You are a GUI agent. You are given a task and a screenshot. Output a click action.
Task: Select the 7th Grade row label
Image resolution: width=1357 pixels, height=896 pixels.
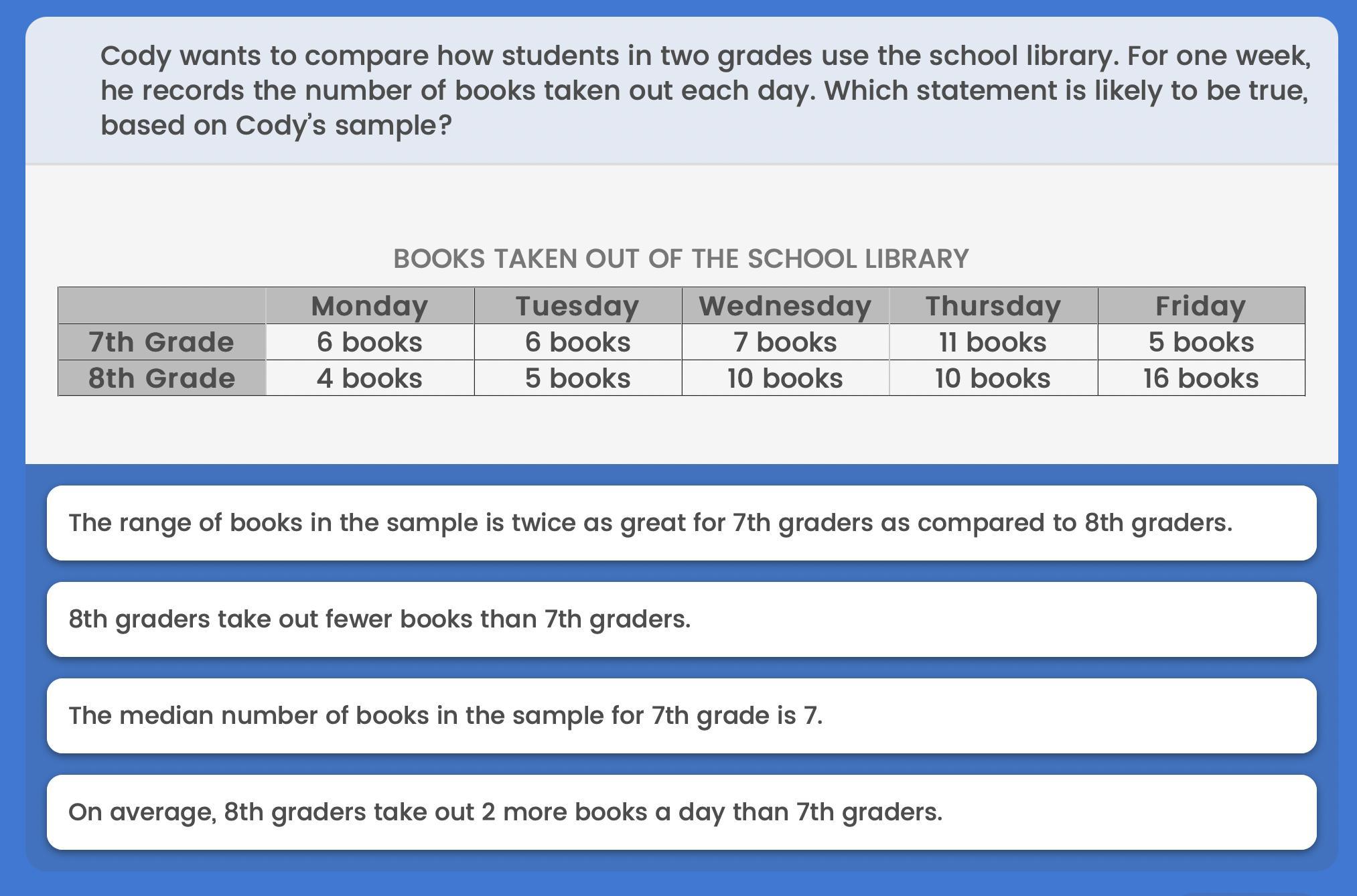[x=162, y=342]
